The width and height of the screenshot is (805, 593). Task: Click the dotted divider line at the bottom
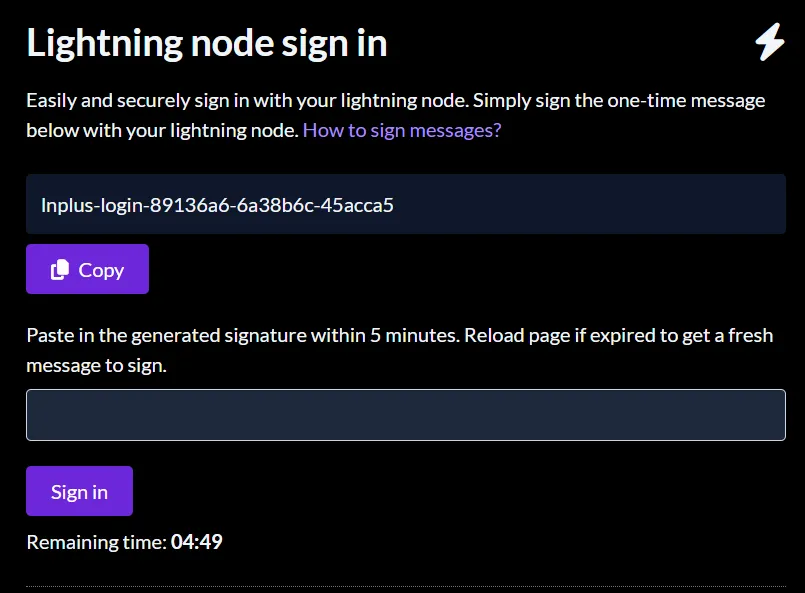coord(406,586)
